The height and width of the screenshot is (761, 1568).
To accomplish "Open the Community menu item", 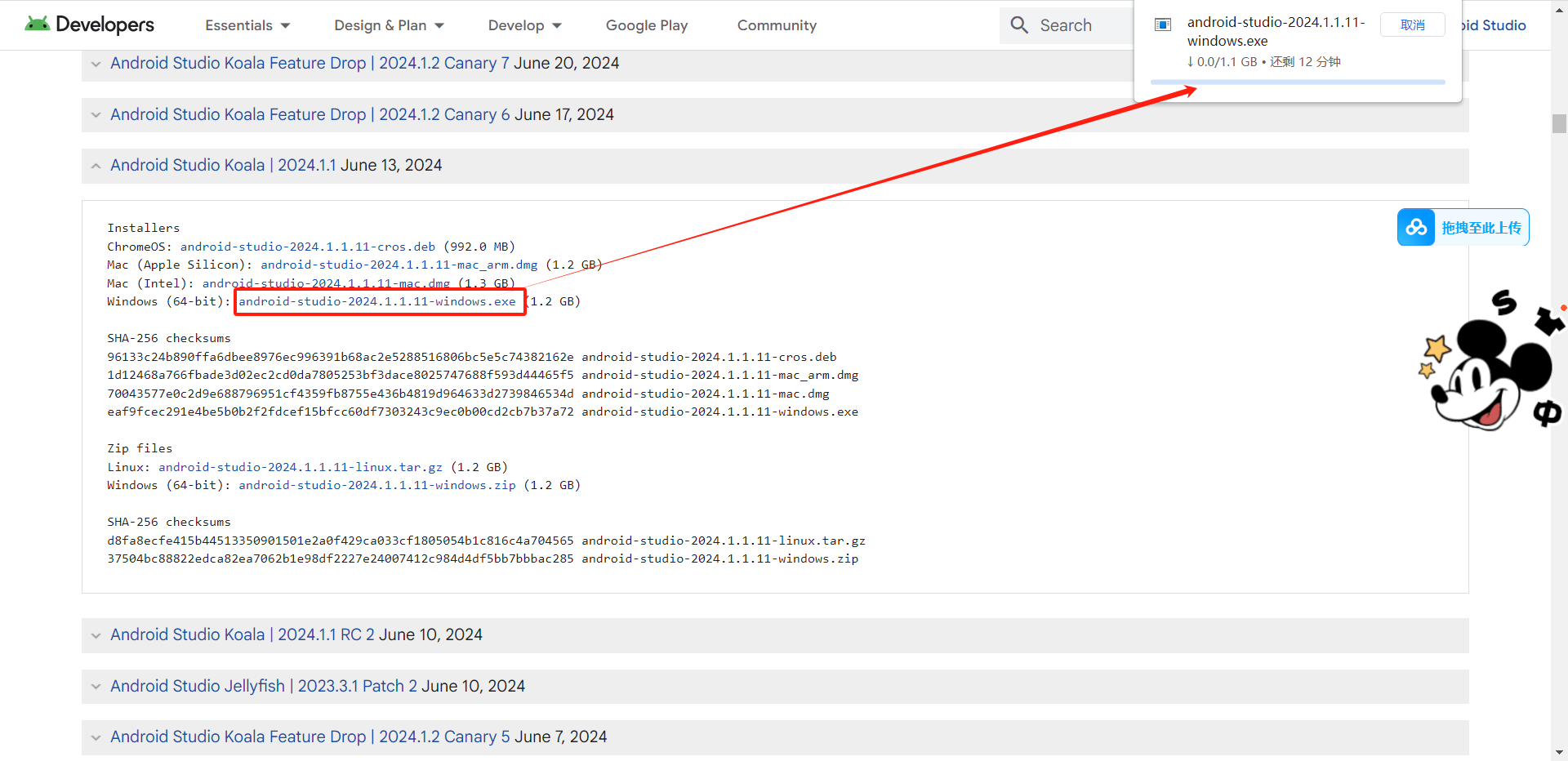I will tap(776, 25).
